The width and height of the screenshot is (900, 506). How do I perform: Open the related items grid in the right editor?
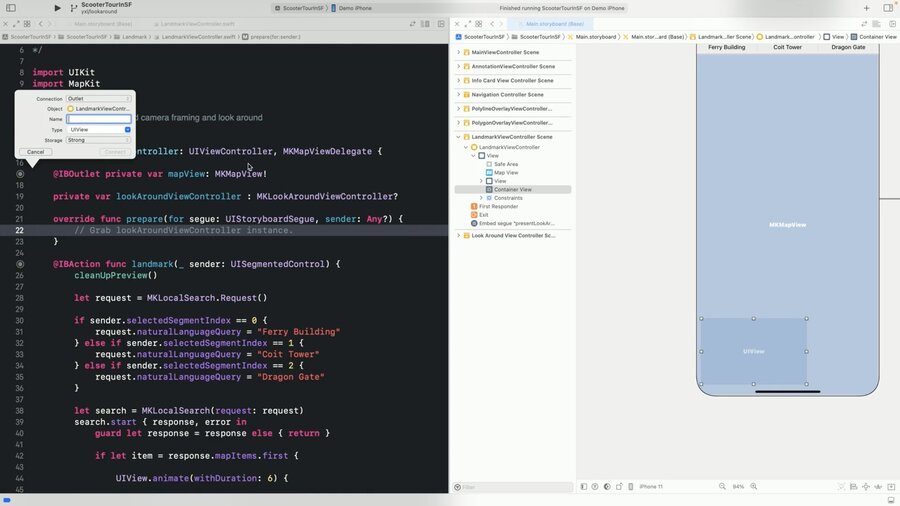point(479,24)
